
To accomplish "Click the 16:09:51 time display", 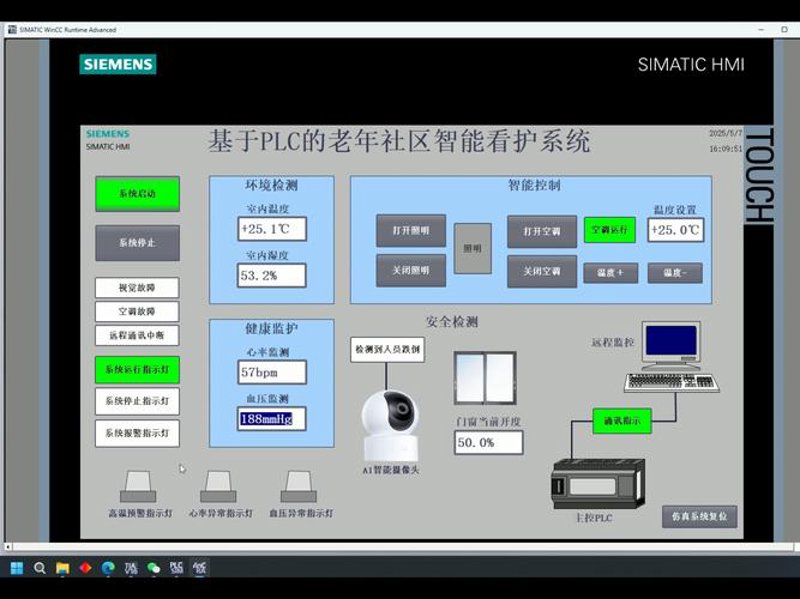I will pyautogui.click(x=726, y=149).
